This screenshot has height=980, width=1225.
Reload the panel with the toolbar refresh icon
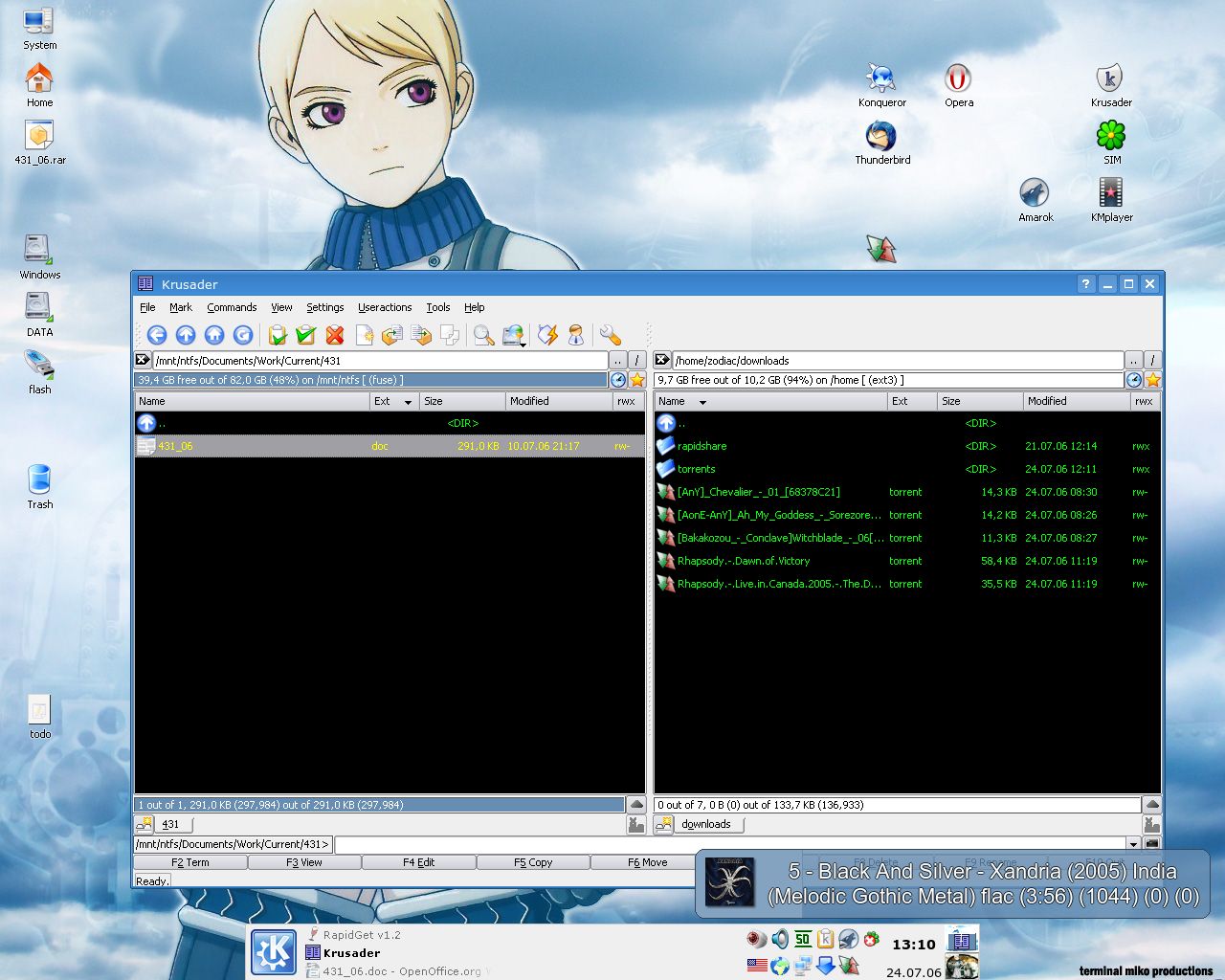tap(243, 334)
